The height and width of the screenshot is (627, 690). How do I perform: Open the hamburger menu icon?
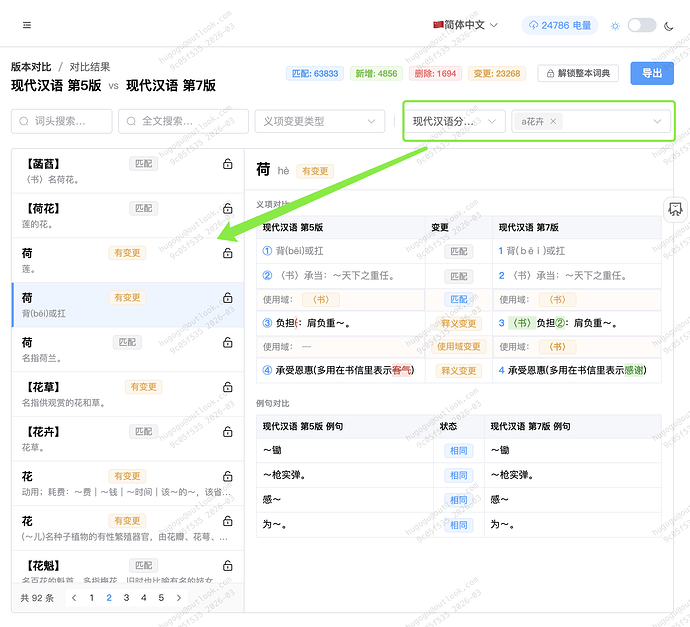27,25
